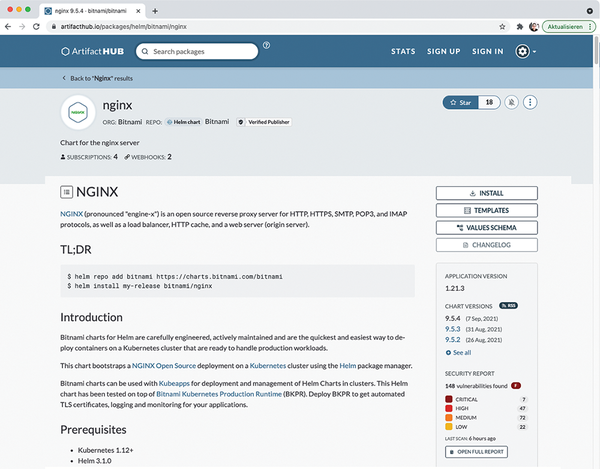Image resolution: width=600 pixels, height=469 pixels.
Task: Open the STATS page
Action: [403, 51]
